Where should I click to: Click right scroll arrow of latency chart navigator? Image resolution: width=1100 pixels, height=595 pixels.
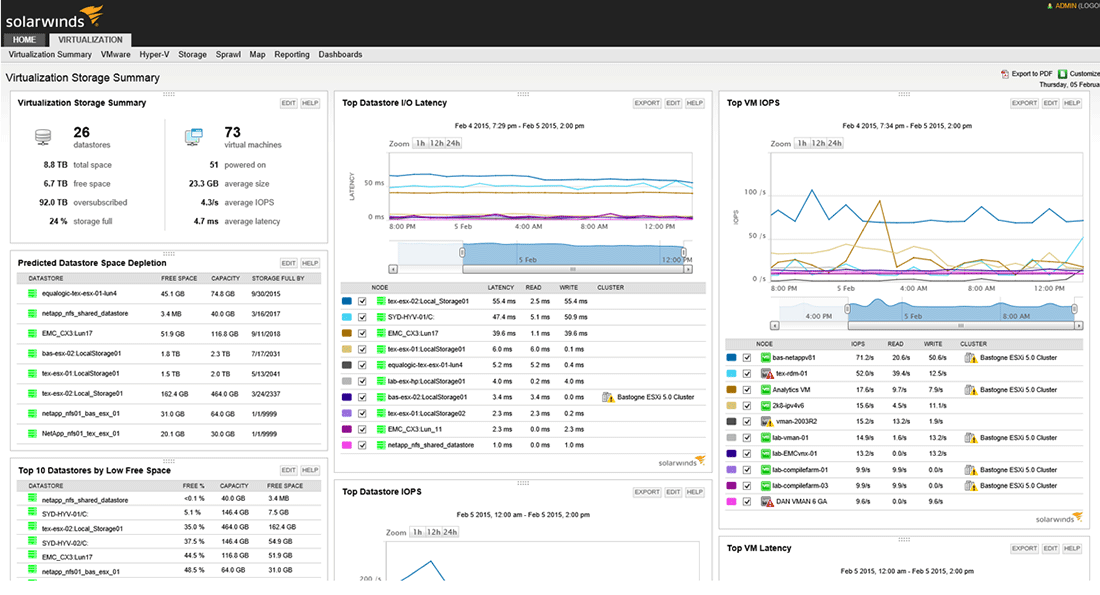[688, 269]
